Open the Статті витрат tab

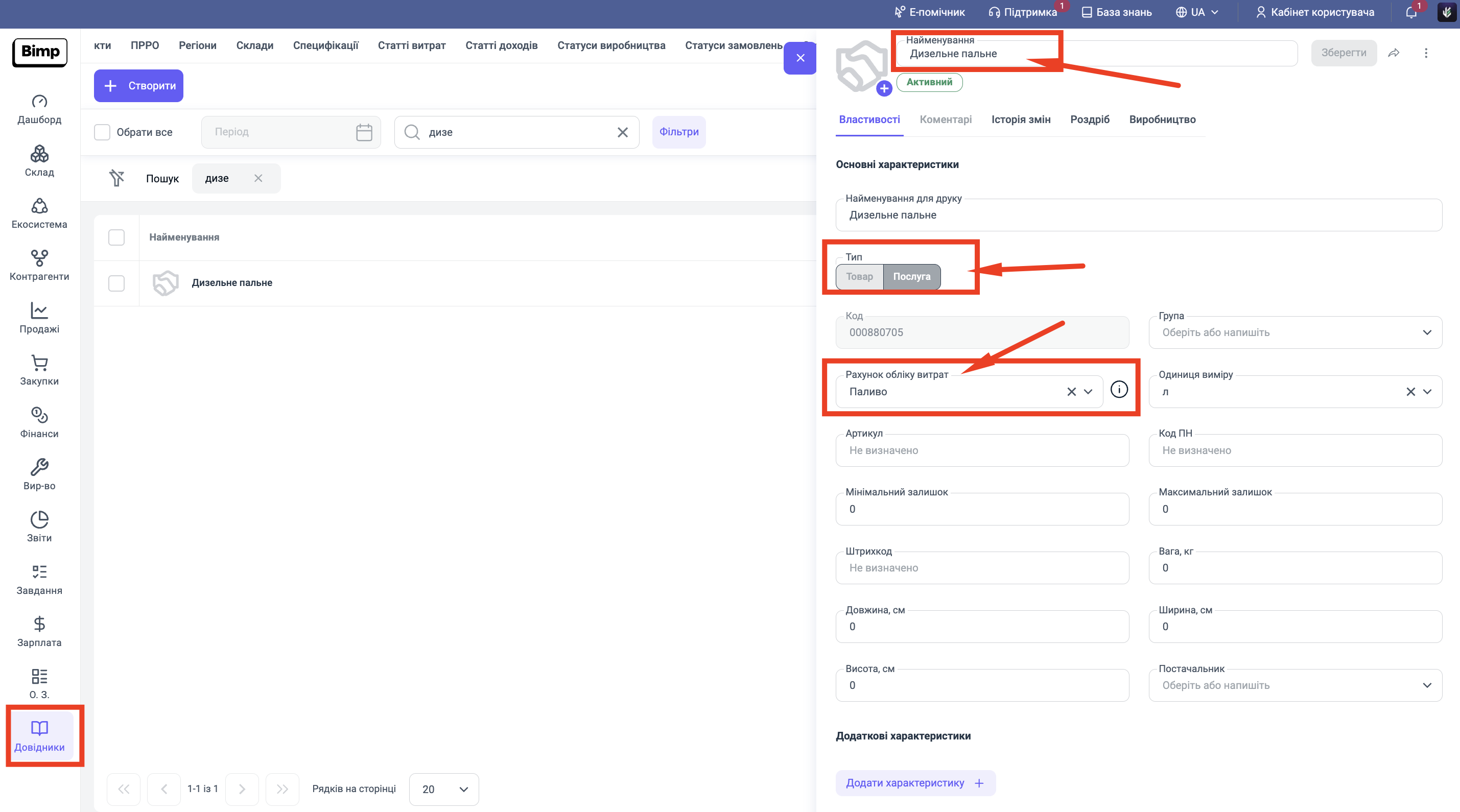pos(411,45)
